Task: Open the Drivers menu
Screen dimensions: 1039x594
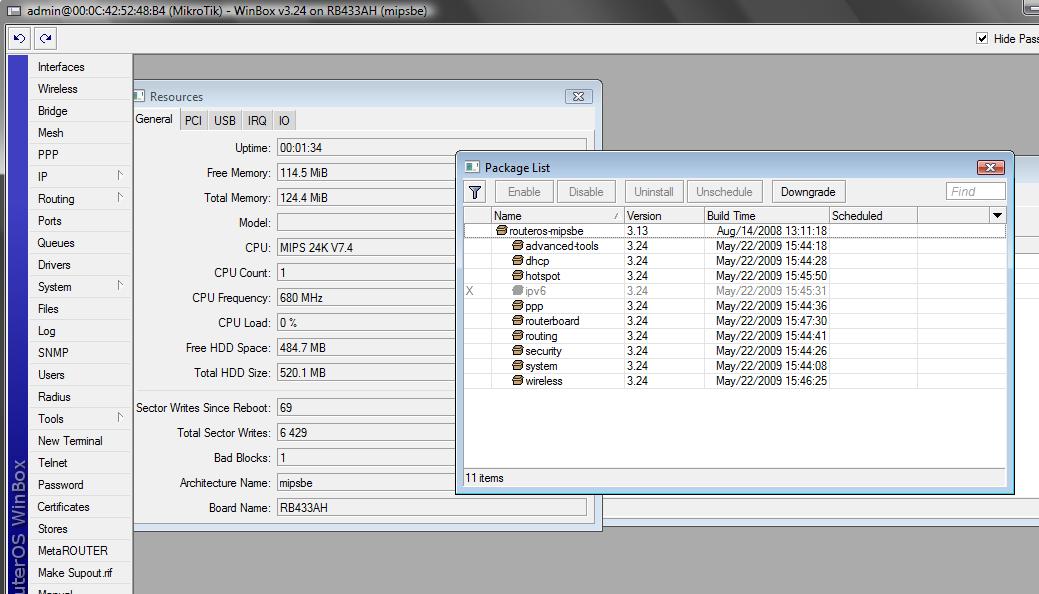Action: coord(54,265)
